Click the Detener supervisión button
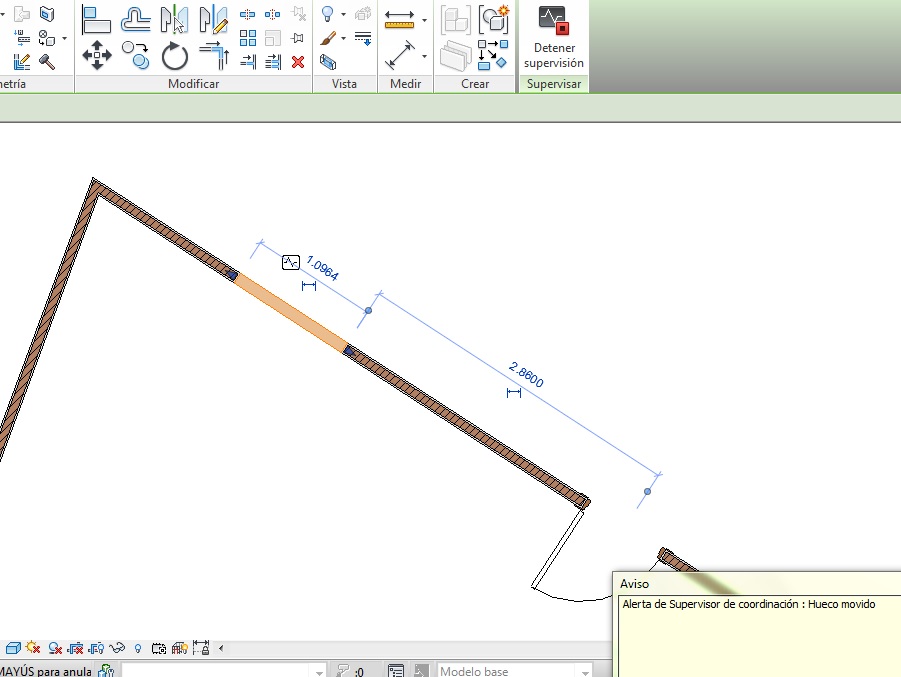Image resolution: width=901 pixels, height=677 pixels. pyautogui.click(x=553, y=38)
